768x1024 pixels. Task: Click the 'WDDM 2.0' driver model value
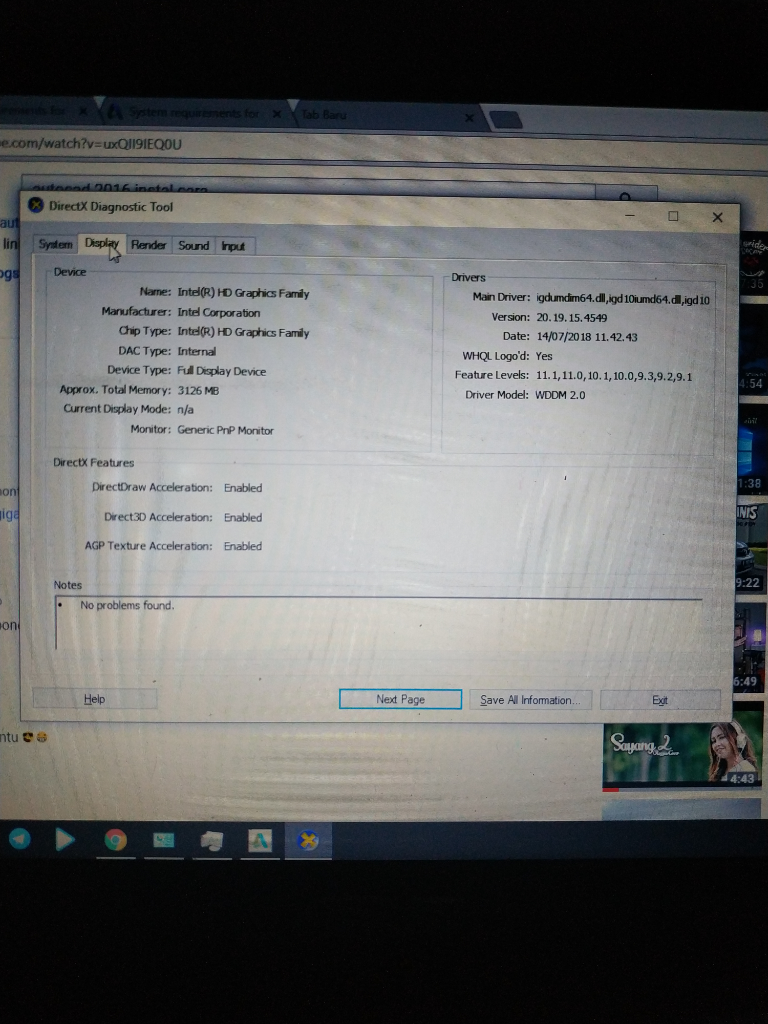[560, 395]
